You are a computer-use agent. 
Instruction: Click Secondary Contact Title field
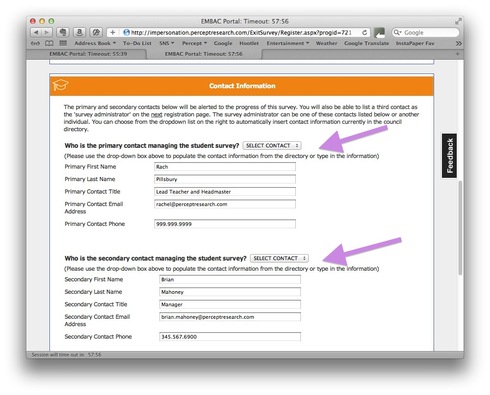point(230,304)
